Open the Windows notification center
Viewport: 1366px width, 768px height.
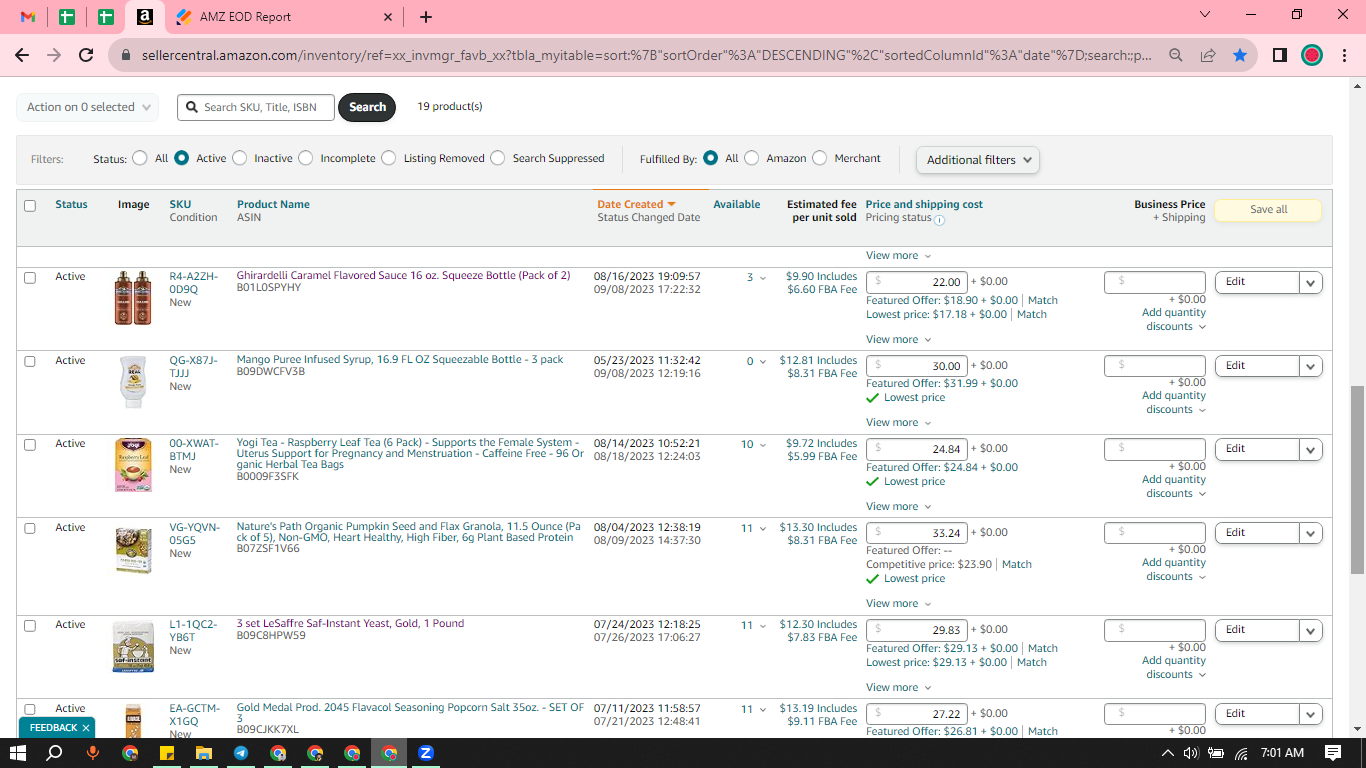pyautogui.click(x=1333, y=753)
